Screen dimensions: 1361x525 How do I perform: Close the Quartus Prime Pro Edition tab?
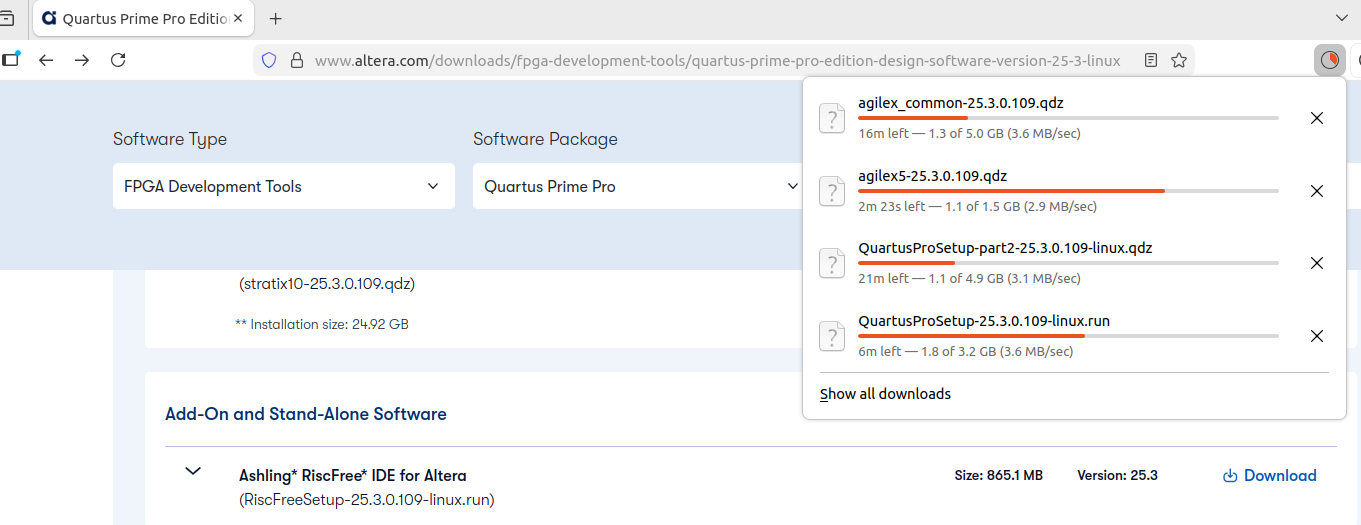tap(238, 18)
